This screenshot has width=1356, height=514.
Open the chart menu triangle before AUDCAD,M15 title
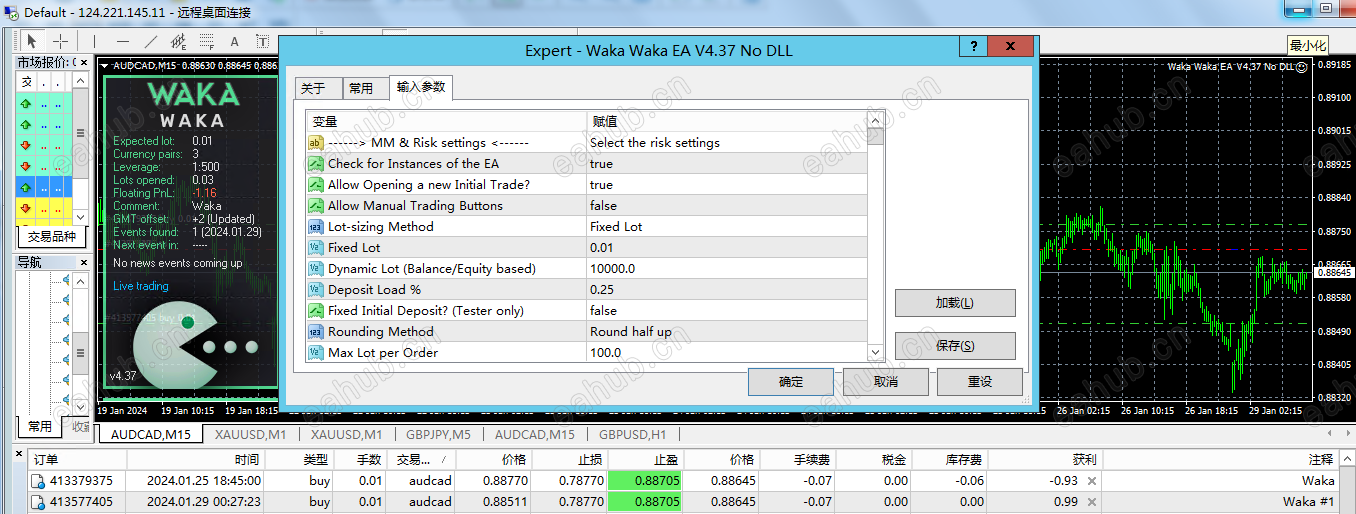[105, 66]
